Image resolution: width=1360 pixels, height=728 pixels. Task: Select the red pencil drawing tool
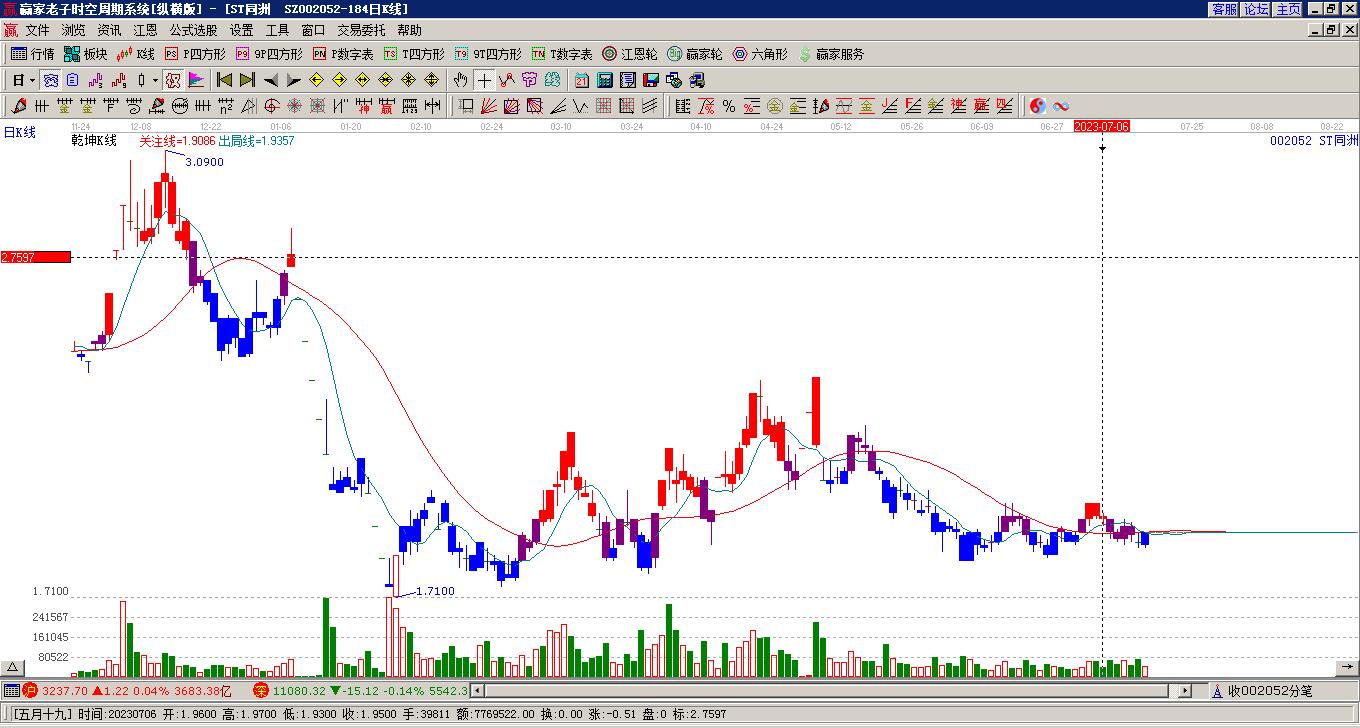[x=18, y=106]
